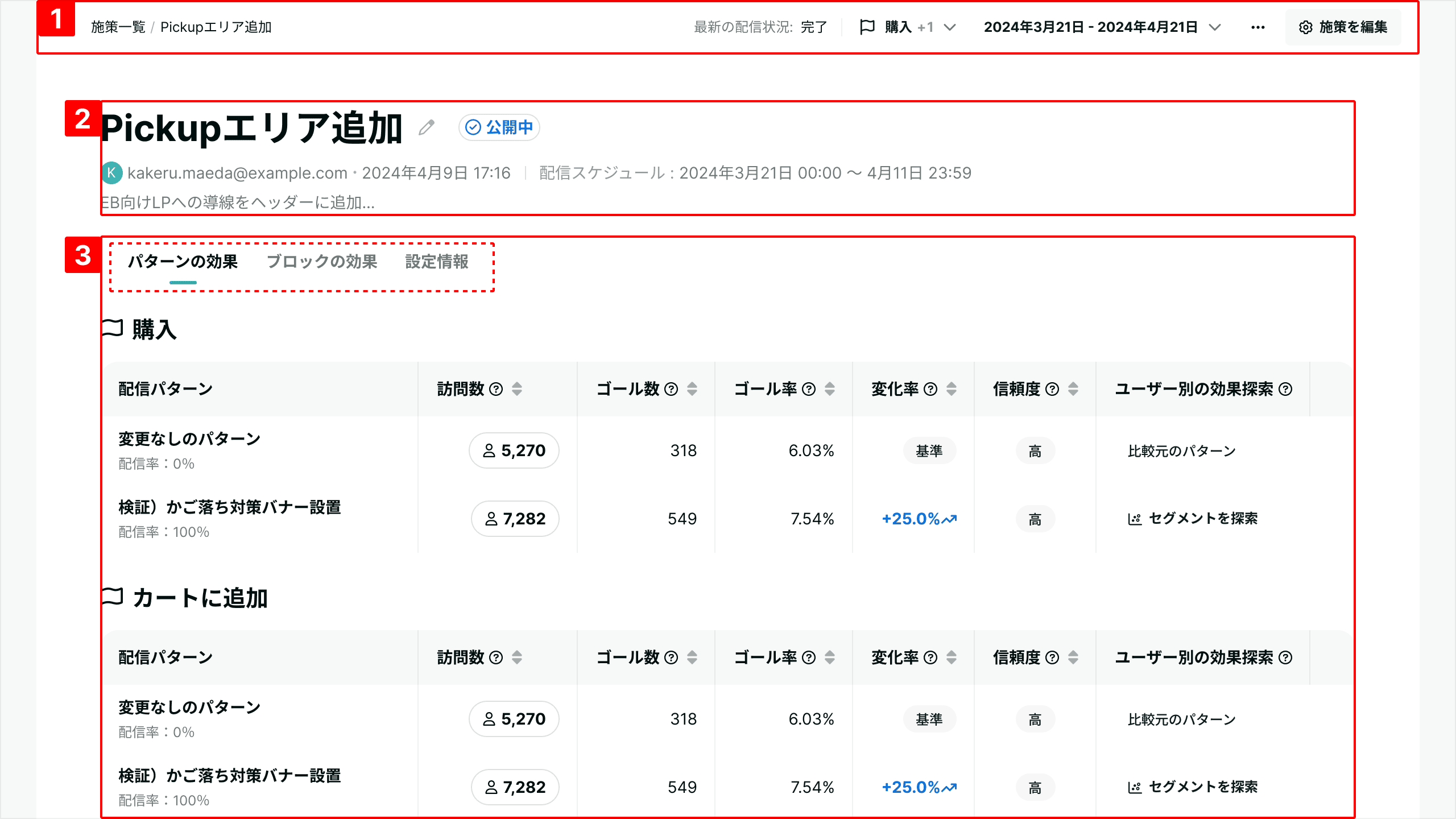This screenshot has width=1456, height=819.
Task: Click the 施策を編集 button
Action: [1343, 27]
